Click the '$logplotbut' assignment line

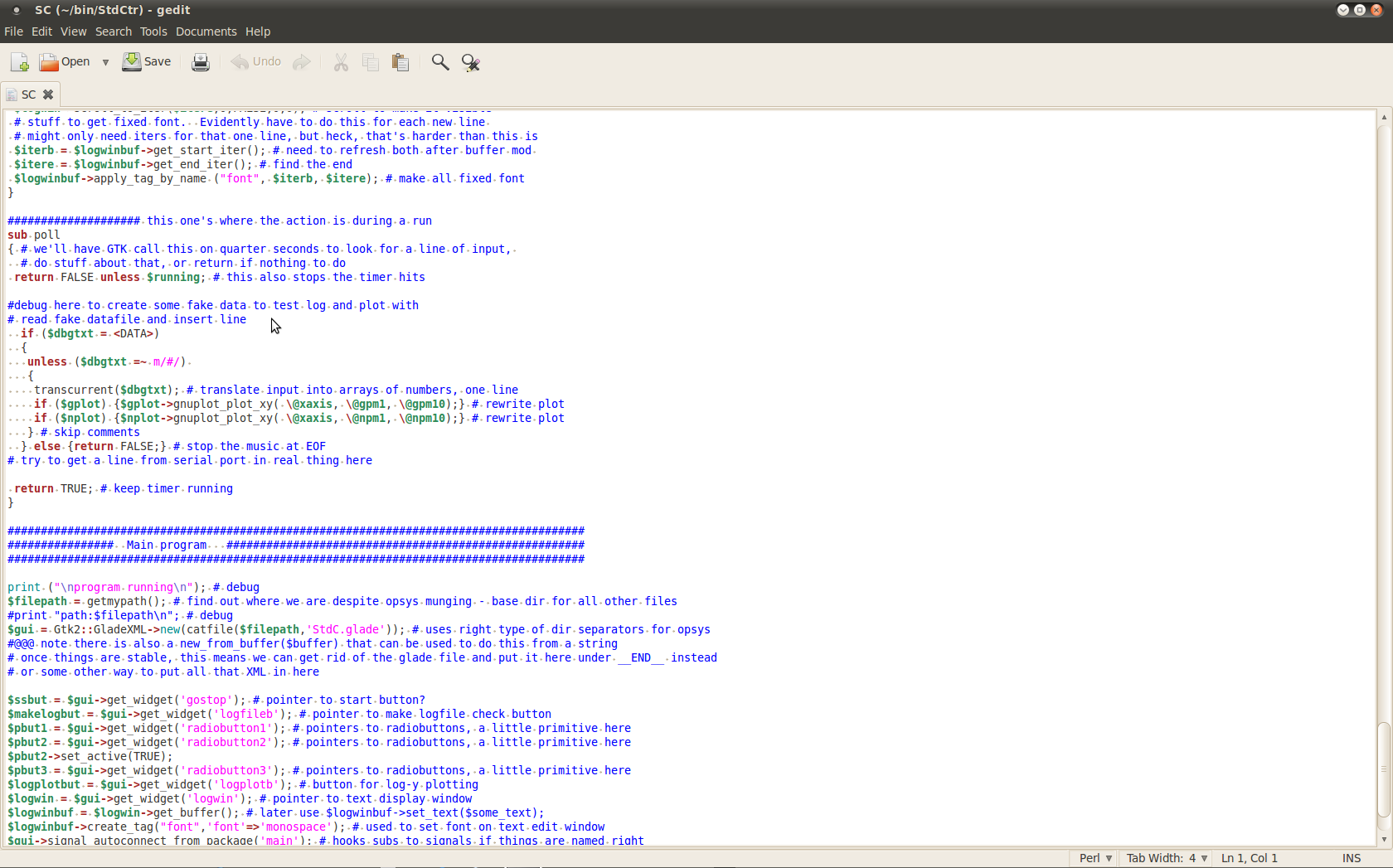pyautogui.click(x=243, y=784)
